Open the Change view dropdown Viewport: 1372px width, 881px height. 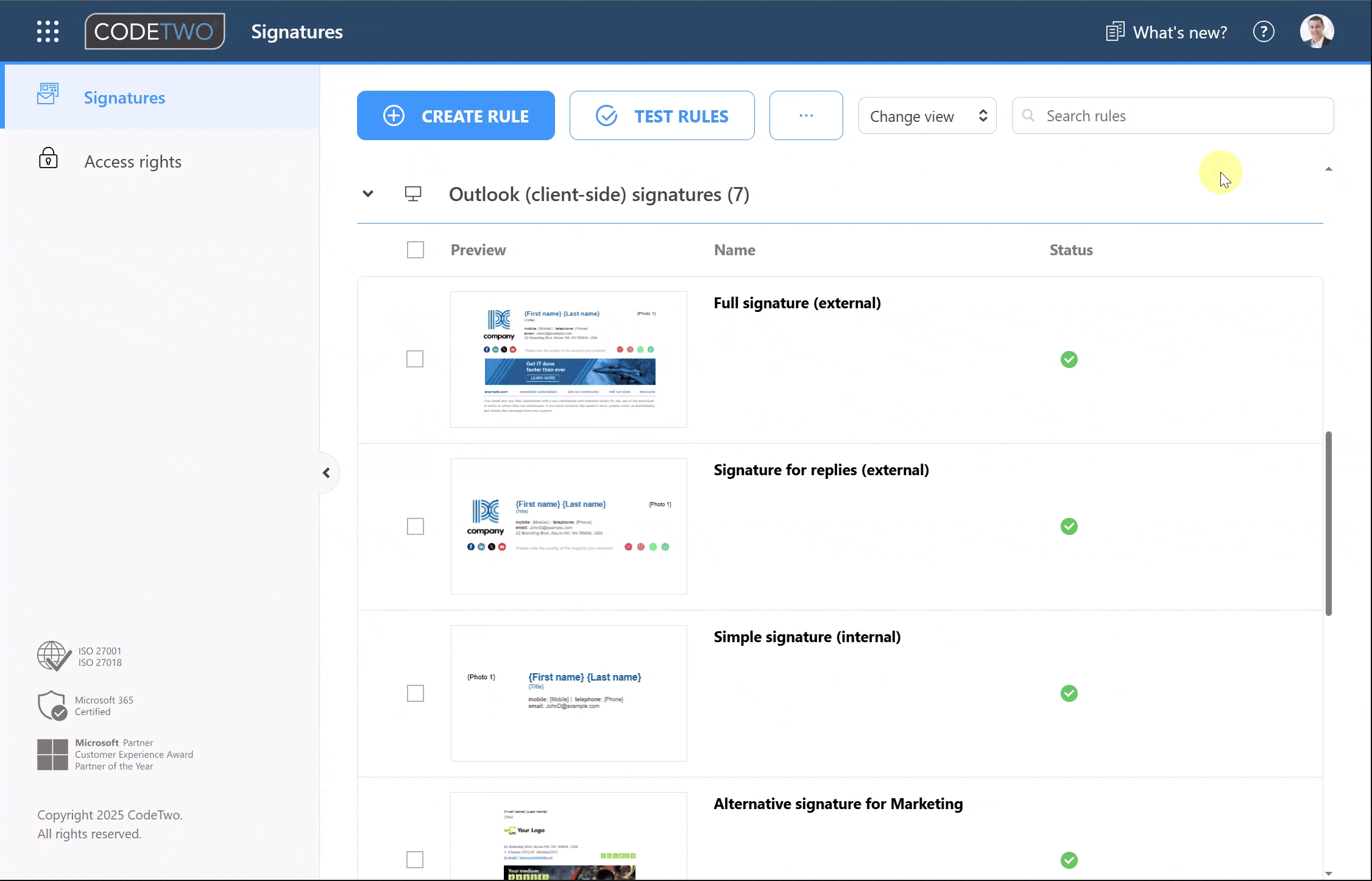click(927, 116)
